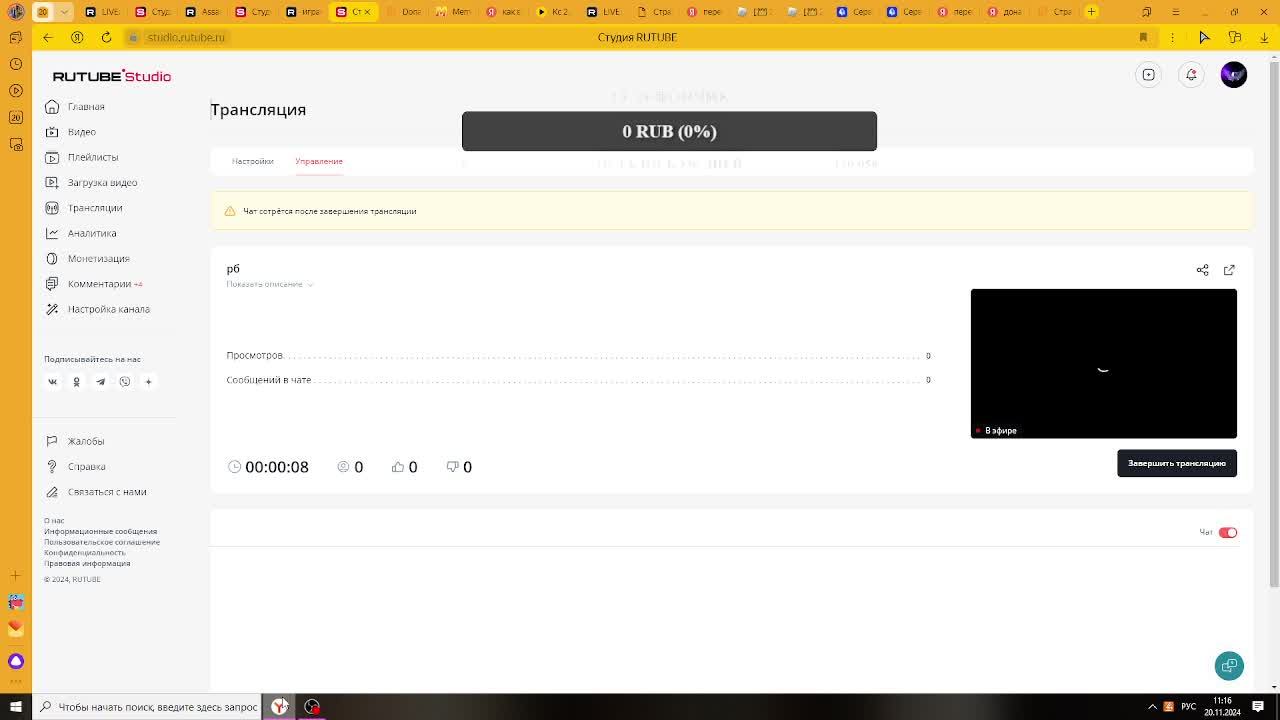Open browser downloads icon

[x=1264, y=37]
